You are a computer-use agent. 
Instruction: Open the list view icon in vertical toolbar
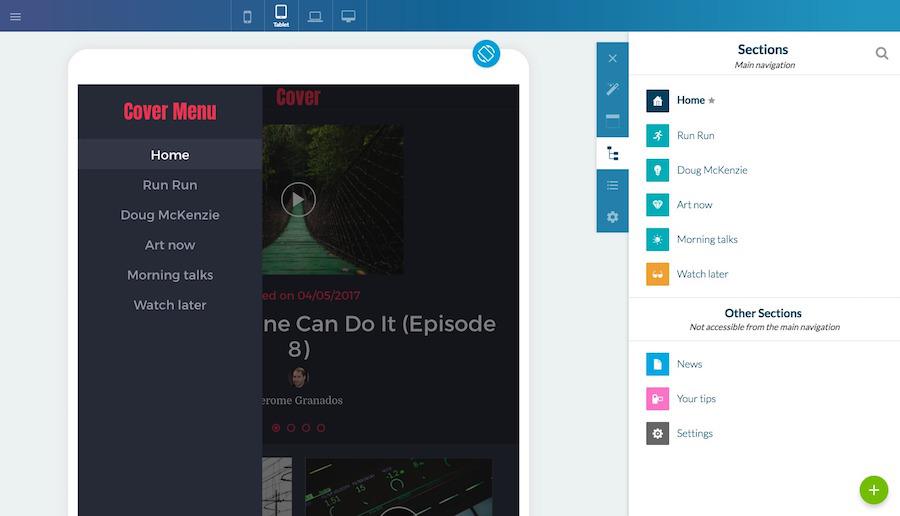pyautogui.click(x=613, y=185)
